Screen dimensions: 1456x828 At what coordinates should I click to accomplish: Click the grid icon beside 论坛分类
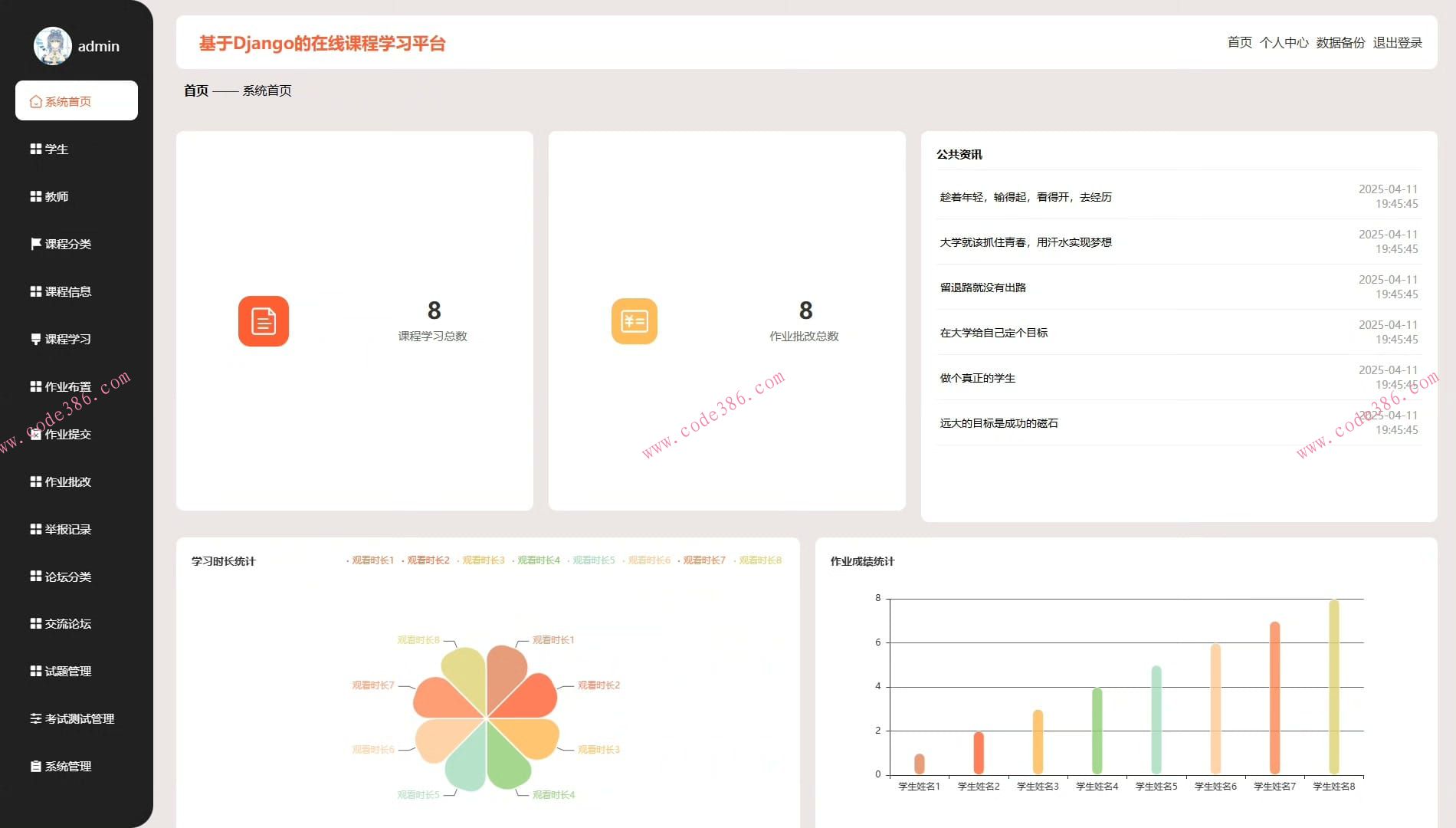36,576
